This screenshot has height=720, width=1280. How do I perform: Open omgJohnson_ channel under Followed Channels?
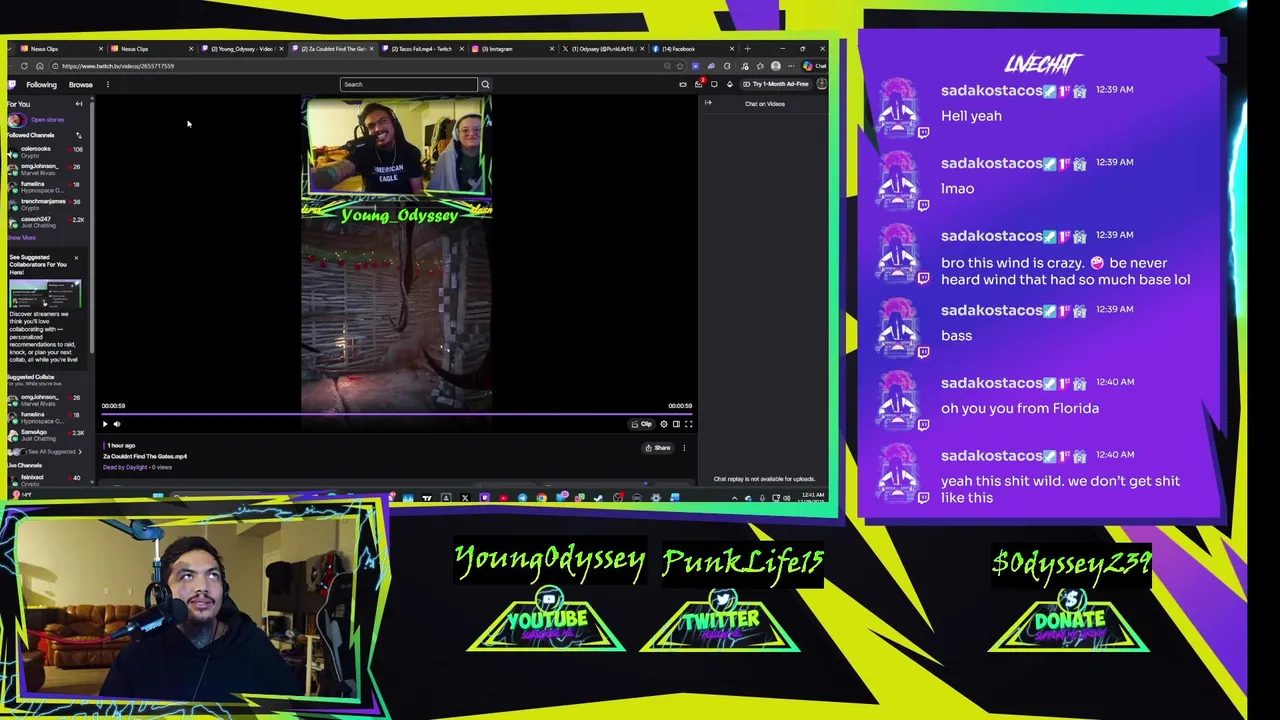click(45, 169)
